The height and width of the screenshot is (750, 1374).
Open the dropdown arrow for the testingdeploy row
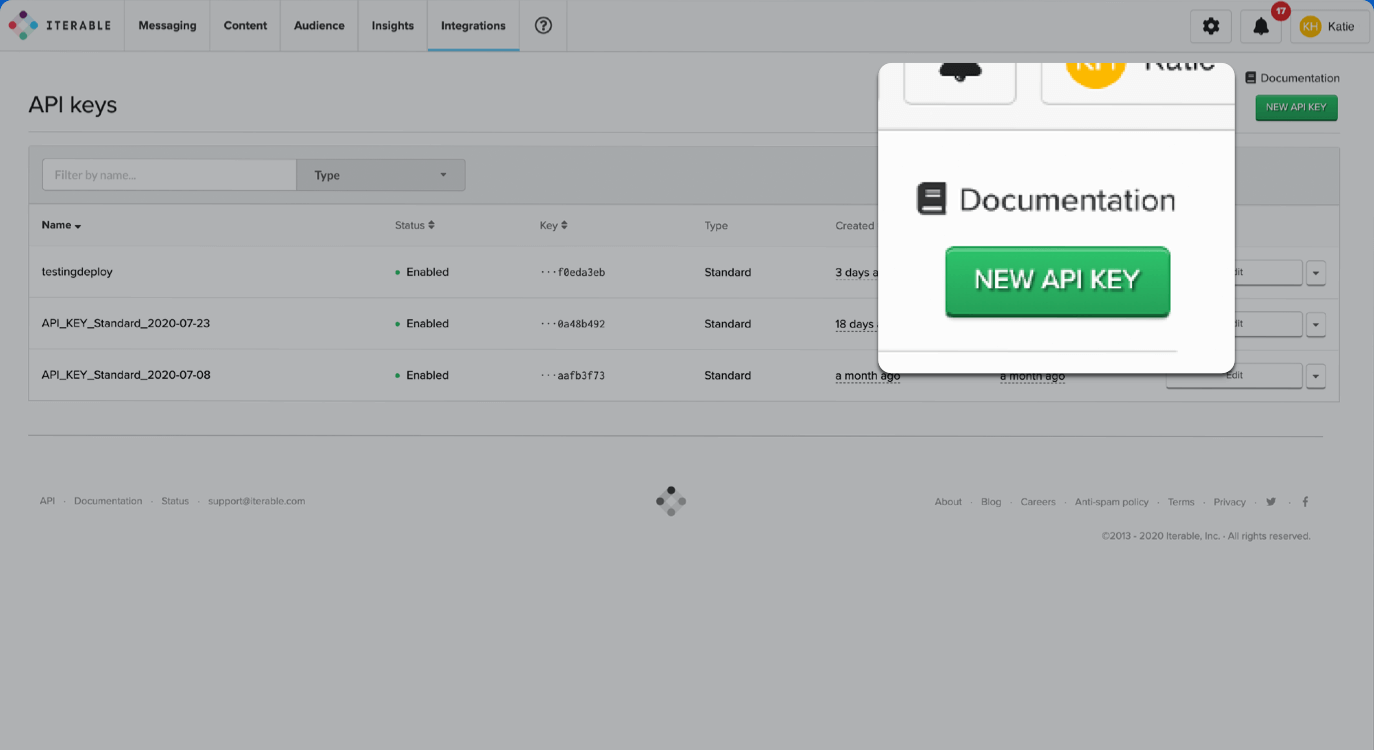[x=1316, y=272]
